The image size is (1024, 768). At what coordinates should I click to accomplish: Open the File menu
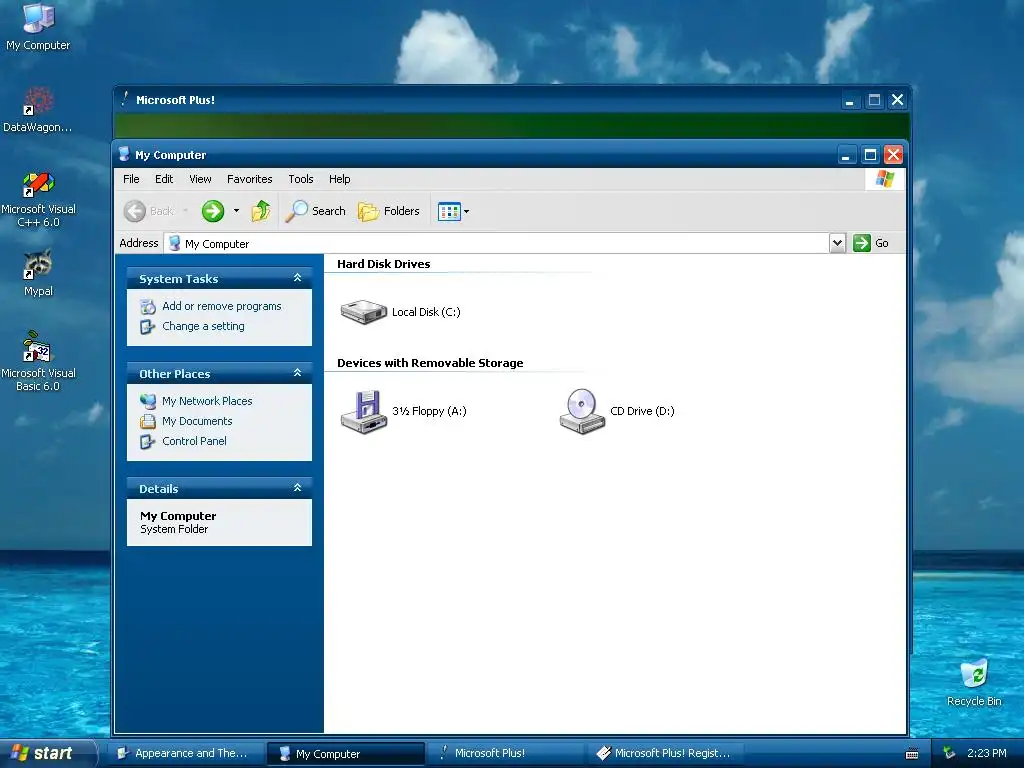[x=131, y=179]
